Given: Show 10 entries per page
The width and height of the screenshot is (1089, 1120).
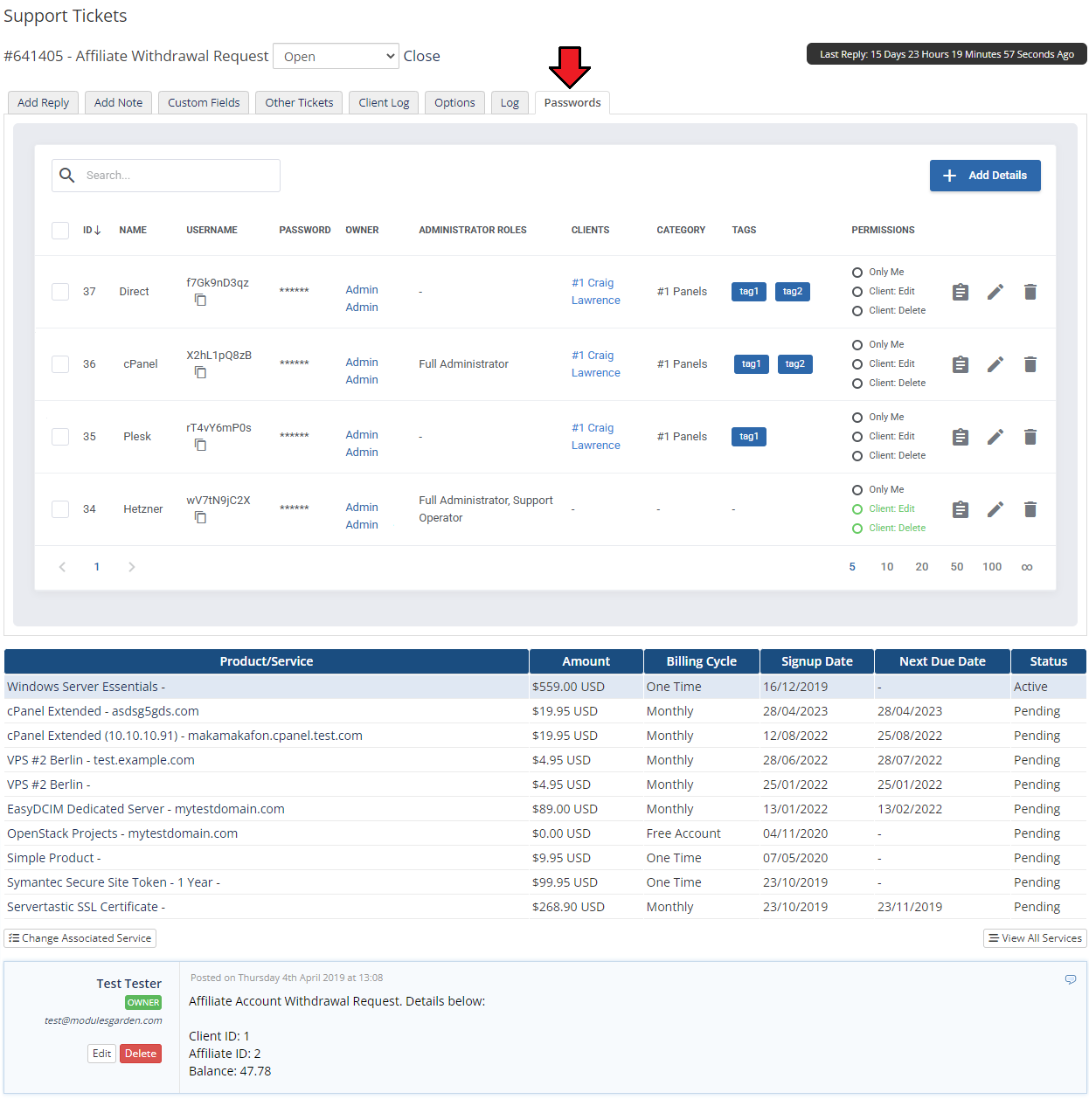Looking at the screenshot, I should 887,567.
